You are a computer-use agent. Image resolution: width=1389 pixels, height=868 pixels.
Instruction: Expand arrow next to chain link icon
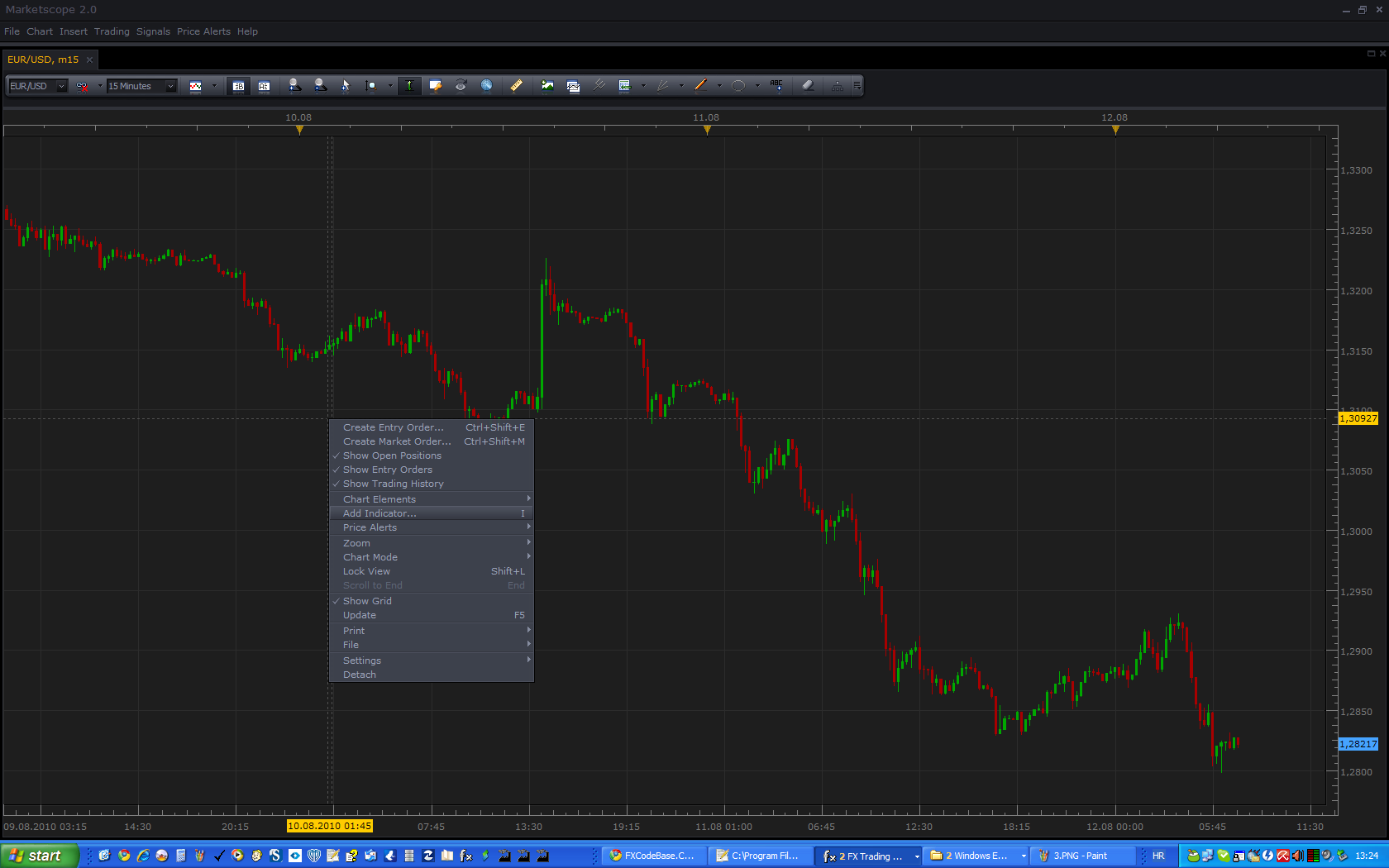click(100, 86)
